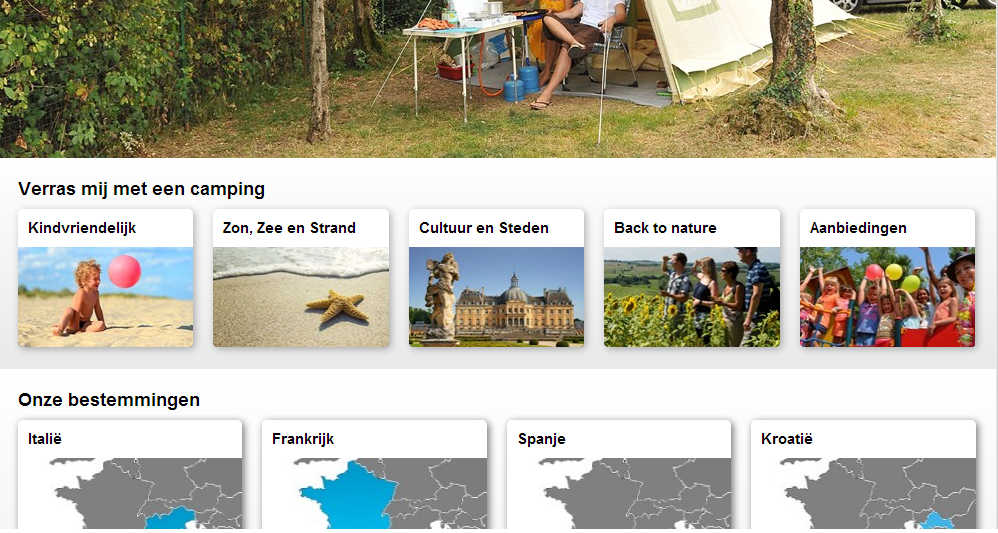Click the child with red ball photo
The image size is (998, 533).
click(106, 297)
